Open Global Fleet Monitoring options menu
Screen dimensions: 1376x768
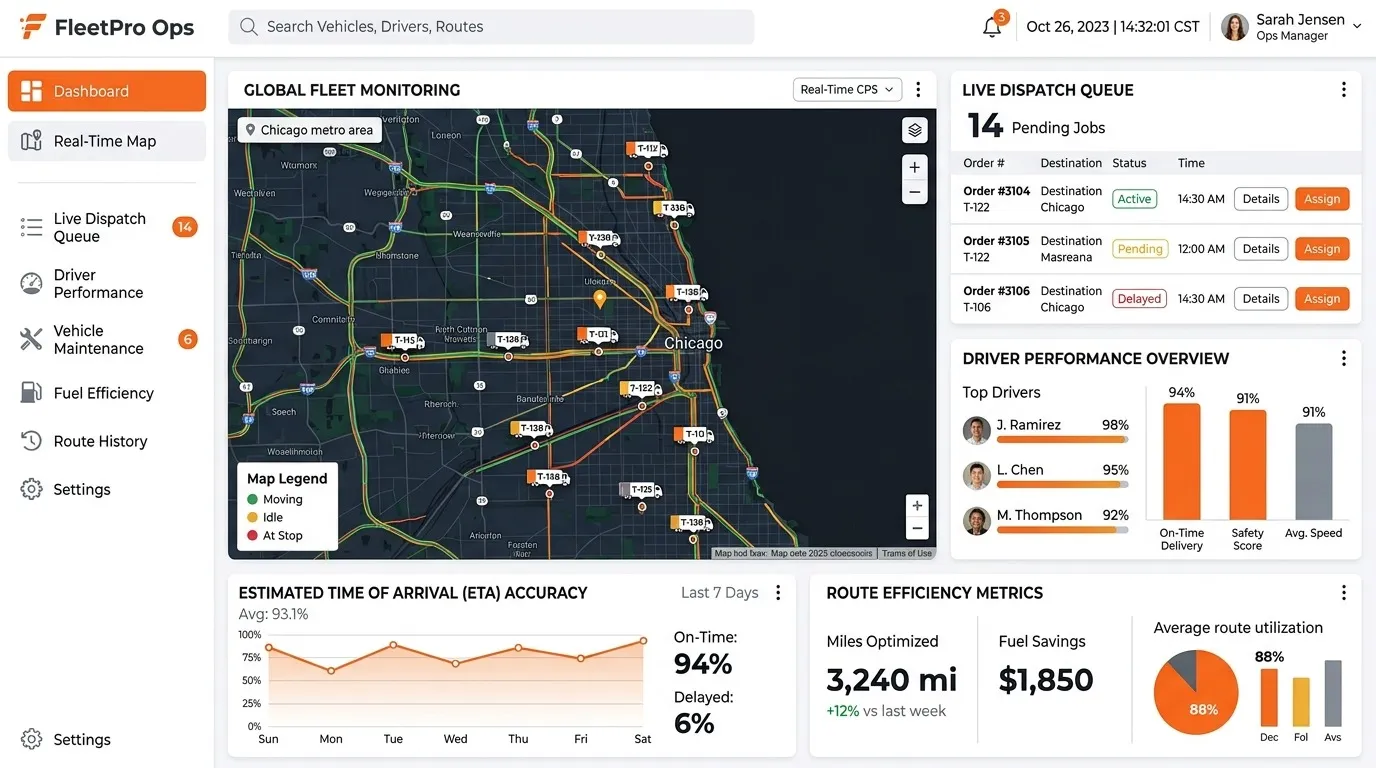(918, 90)
